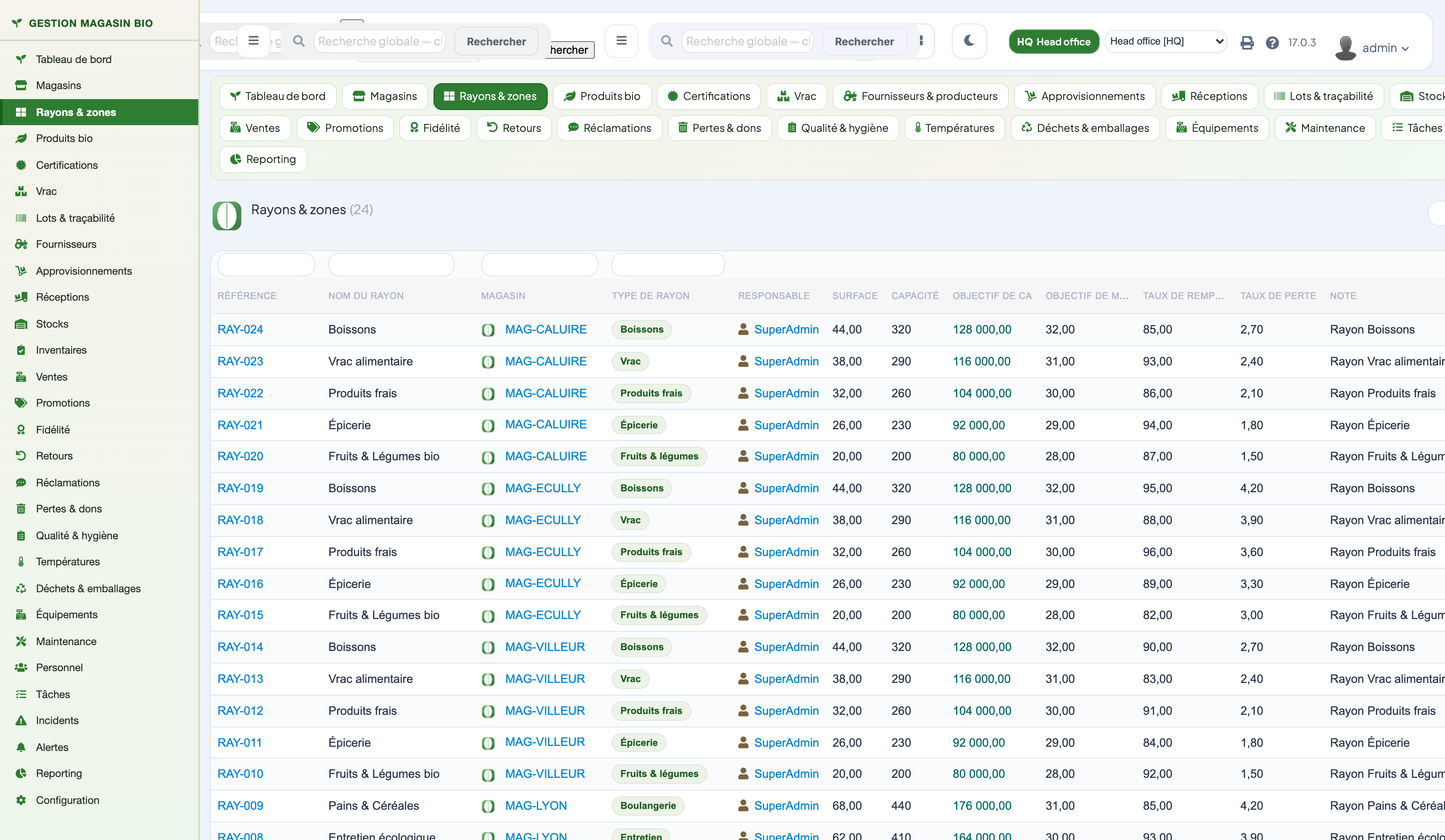
Task: Click the Lots & traçabilité barcode sidebar icon
Action: point(20,218)
